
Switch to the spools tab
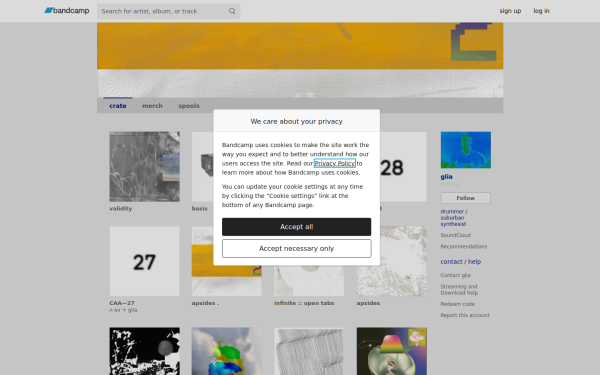tap(189, 106)
